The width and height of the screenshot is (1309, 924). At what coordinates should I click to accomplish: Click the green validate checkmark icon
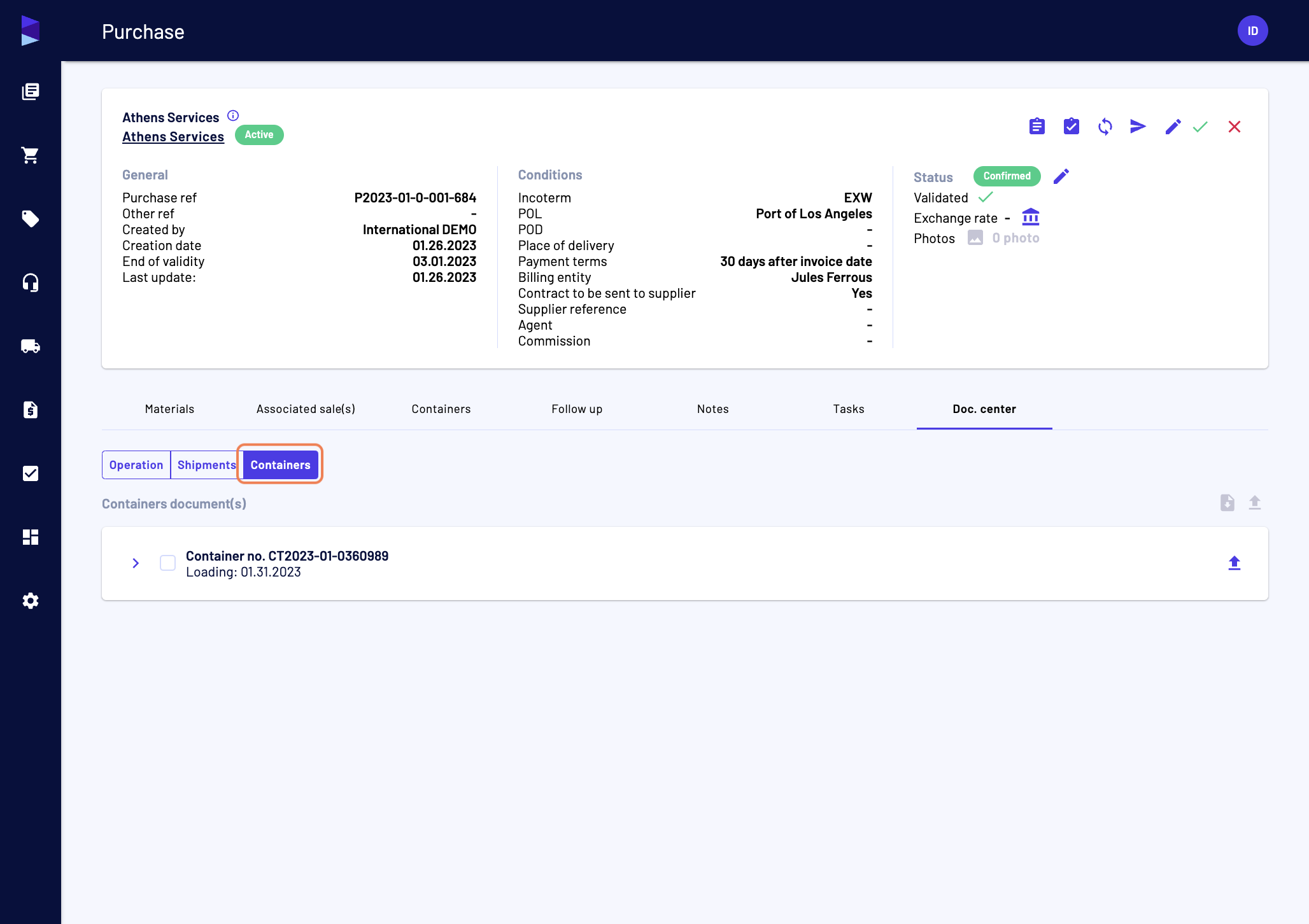1201,127
